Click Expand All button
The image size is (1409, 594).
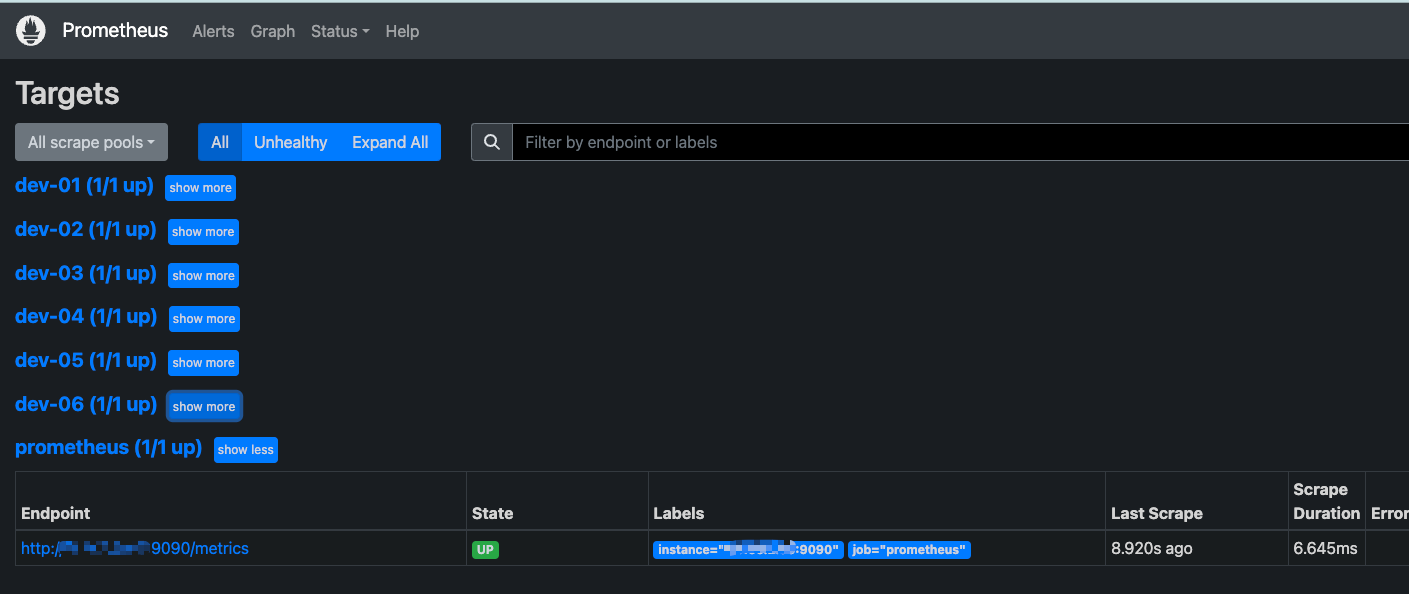390,142
